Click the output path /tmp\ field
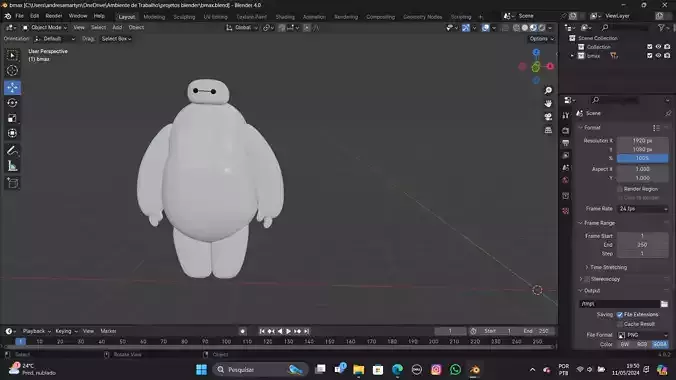This screenshot has height=380, width=676. (619, 304)
